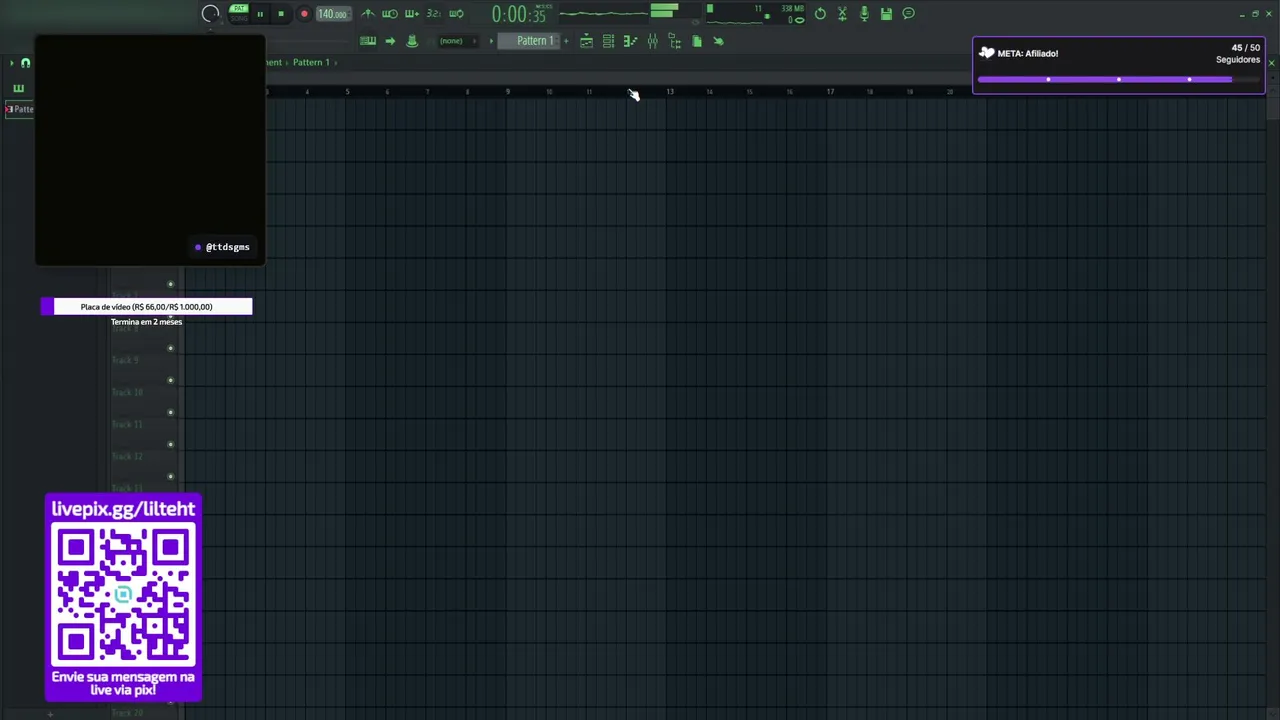This screenshot has height=720, width=1280.
Task: Click the main volume knob at top left
Action: (x=210, y=14)
